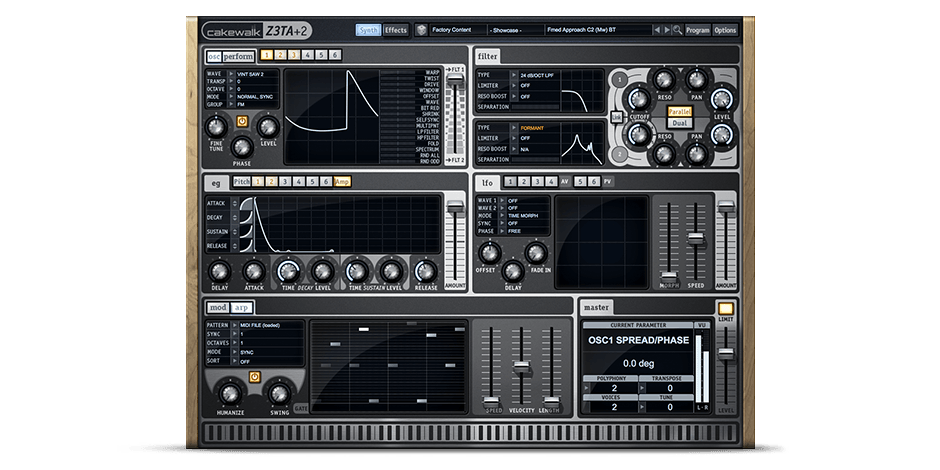Open the mod tab
The width and height of the screenshot is (940, 470).
click(x=218, y=308)
